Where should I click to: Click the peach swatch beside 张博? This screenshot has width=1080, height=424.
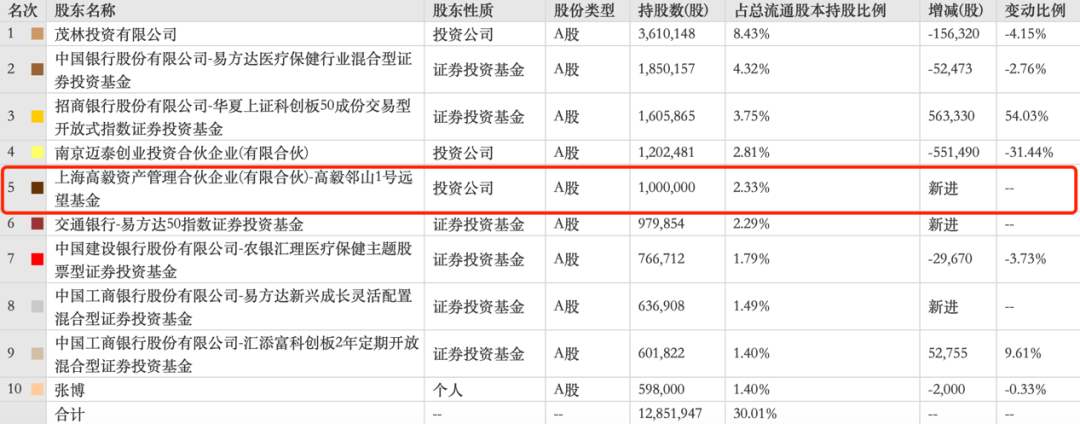[38, 390]
